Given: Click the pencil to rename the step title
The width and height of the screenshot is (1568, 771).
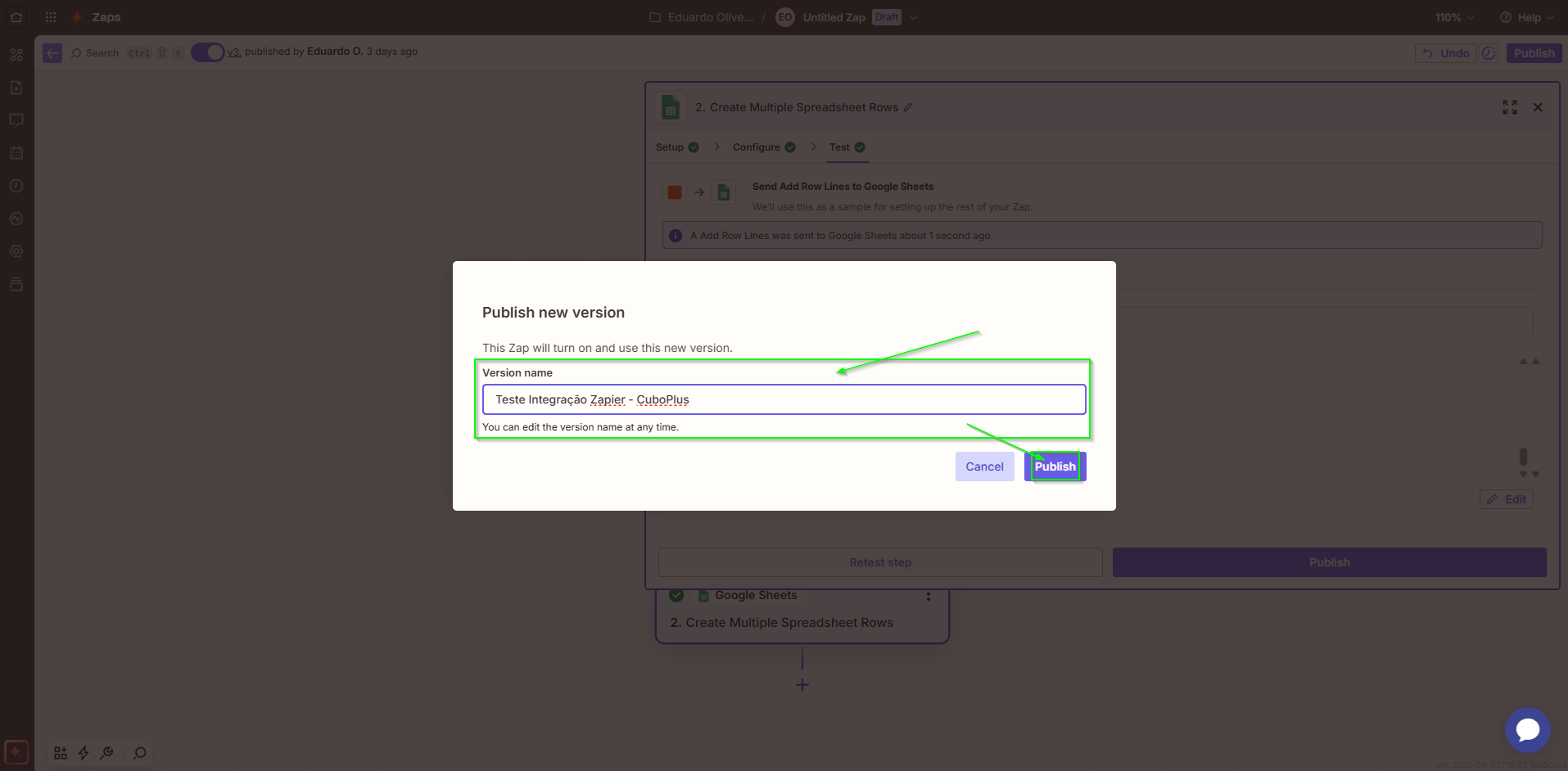Looking at the screenshot, I should click(908, 107).
